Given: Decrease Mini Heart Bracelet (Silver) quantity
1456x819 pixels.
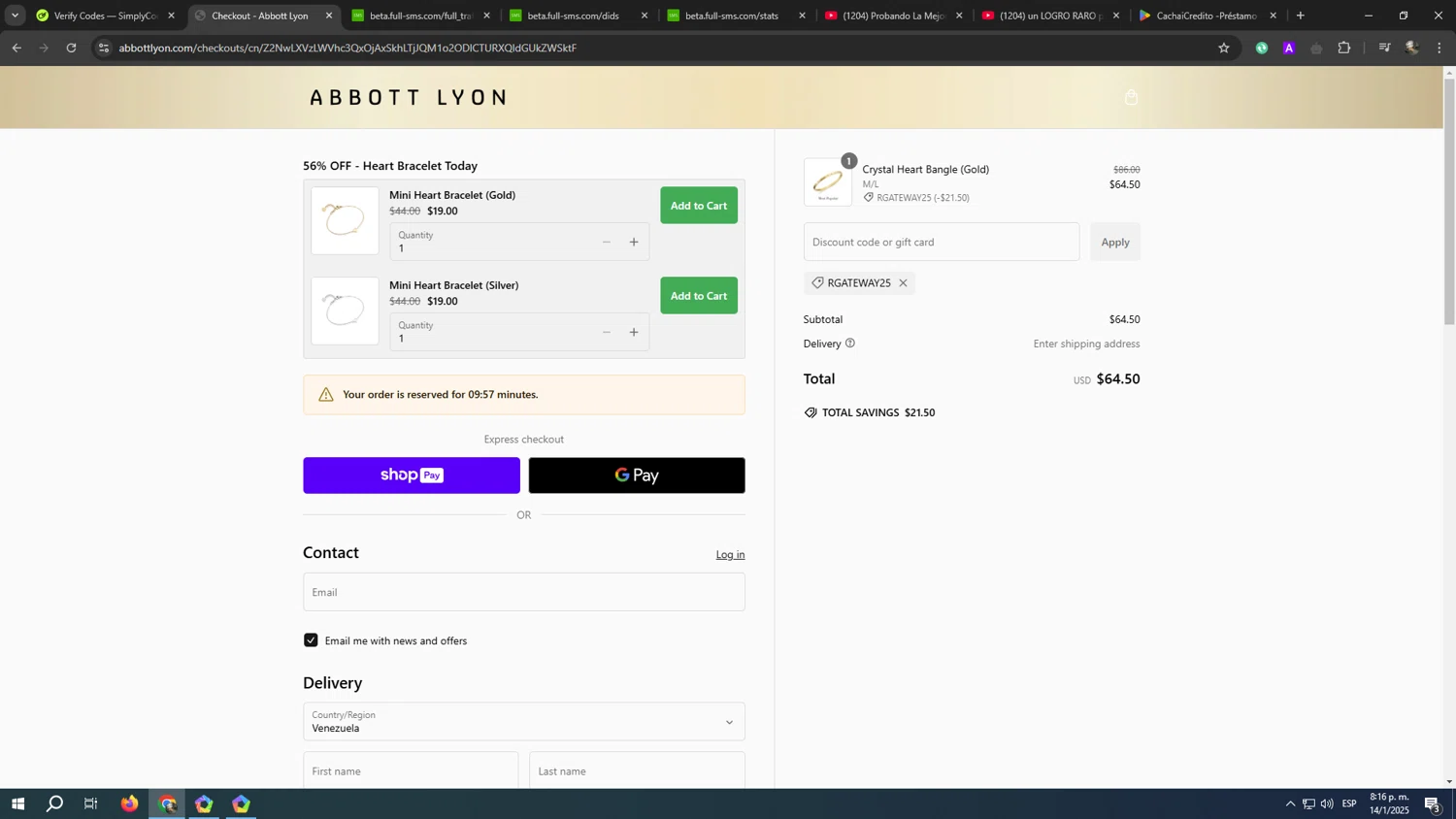Looking at the screenshot, I should (x=607, y=332).
